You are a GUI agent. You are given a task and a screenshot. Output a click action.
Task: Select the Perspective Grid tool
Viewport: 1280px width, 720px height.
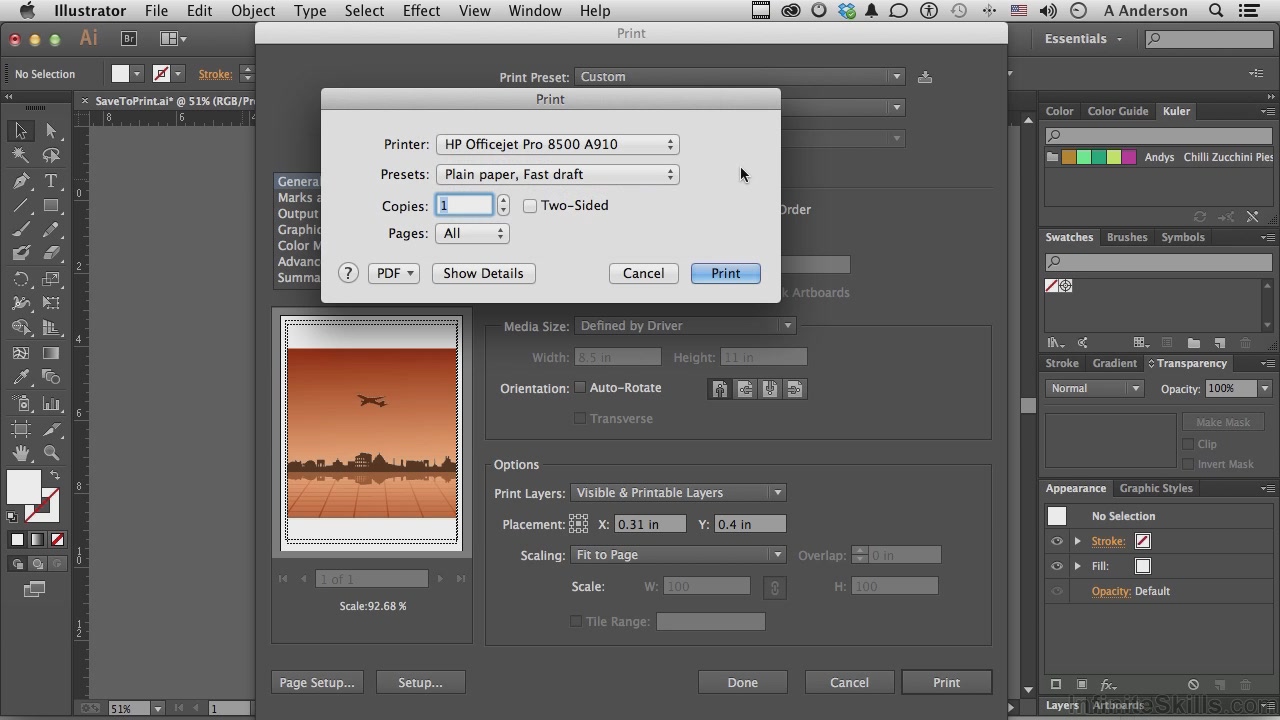point(51,328)
